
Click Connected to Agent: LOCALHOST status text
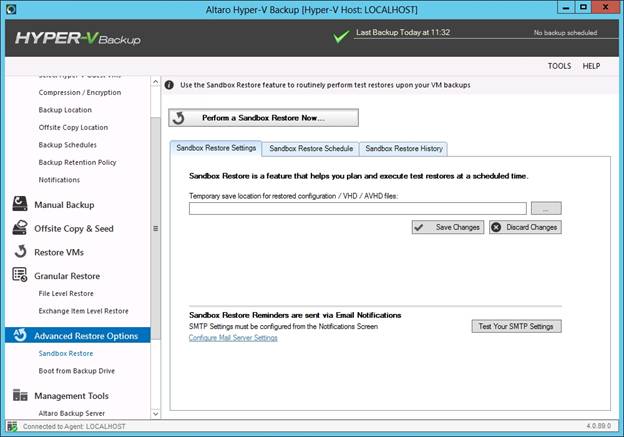tap(74, 427)
